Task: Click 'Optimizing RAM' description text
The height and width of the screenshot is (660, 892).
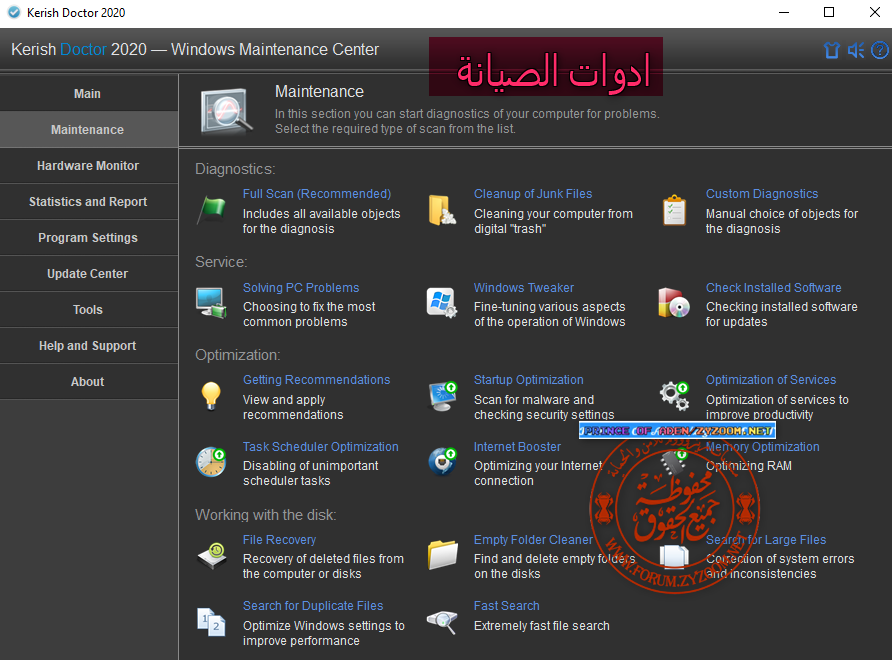Action: click(x=749, y=466)
